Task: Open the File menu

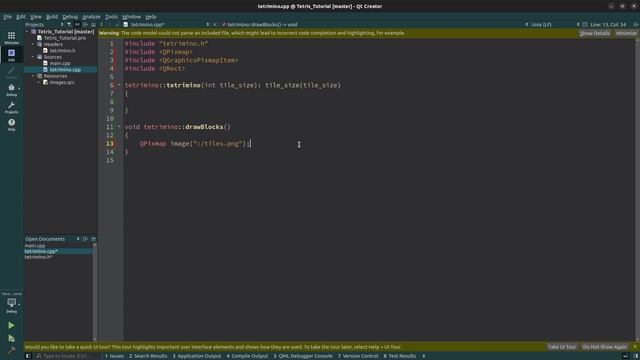Action: click(8, 17)
